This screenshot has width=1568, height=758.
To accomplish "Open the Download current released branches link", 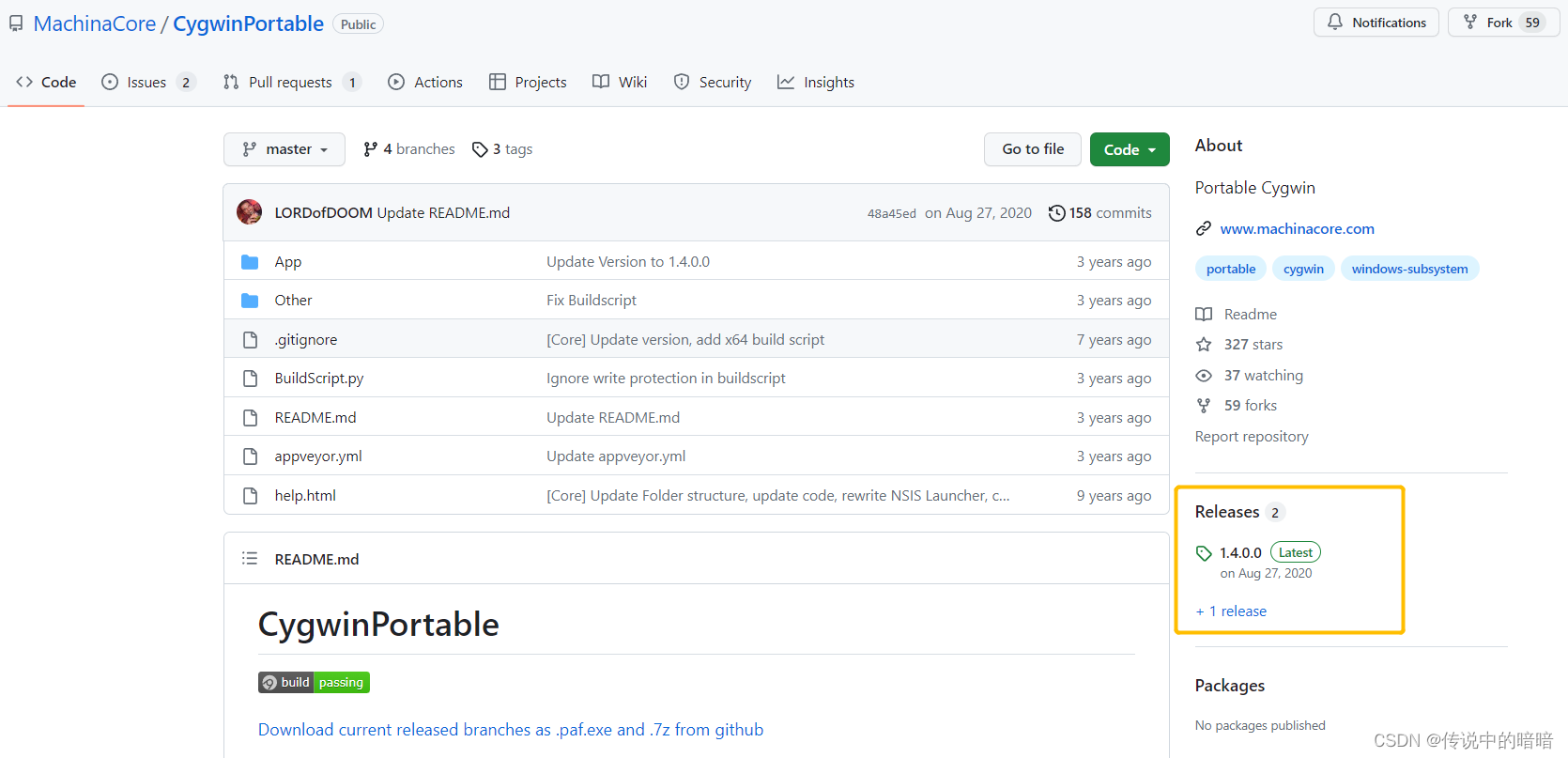I will pyautogui.click(x=511, y=730).
